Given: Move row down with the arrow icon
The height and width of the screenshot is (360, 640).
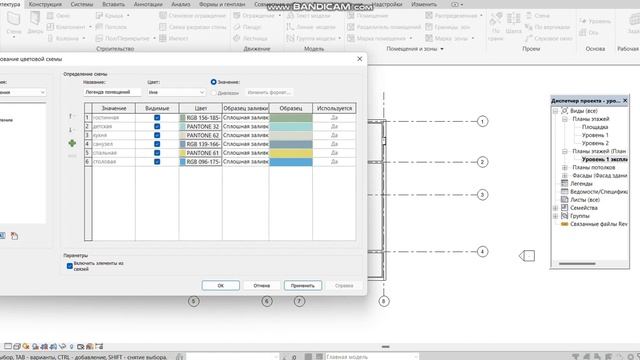Looking at the screenshot, I should [71, 130].
